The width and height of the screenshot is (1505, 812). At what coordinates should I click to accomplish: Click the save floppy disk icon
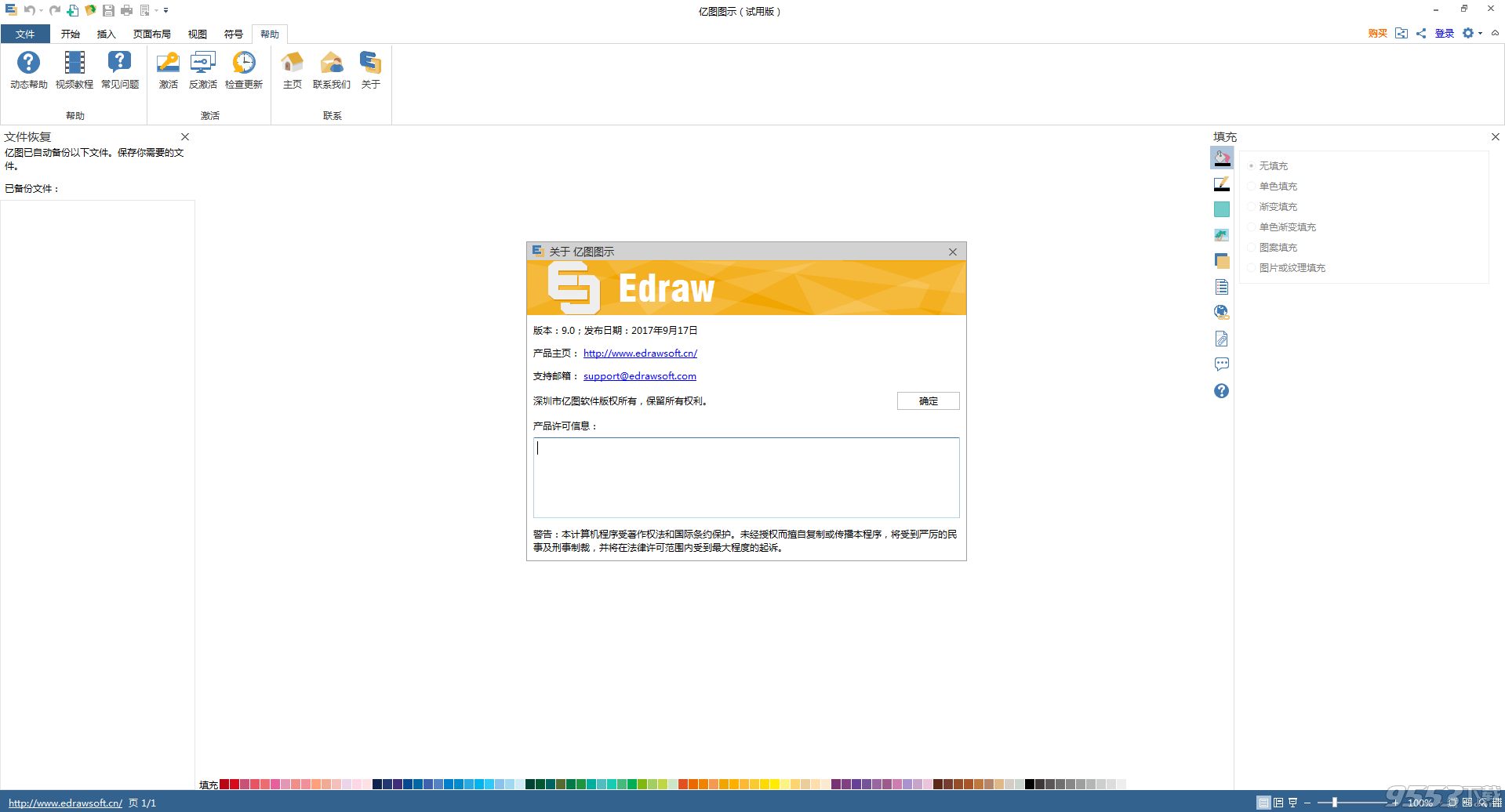tap(108, 10)
